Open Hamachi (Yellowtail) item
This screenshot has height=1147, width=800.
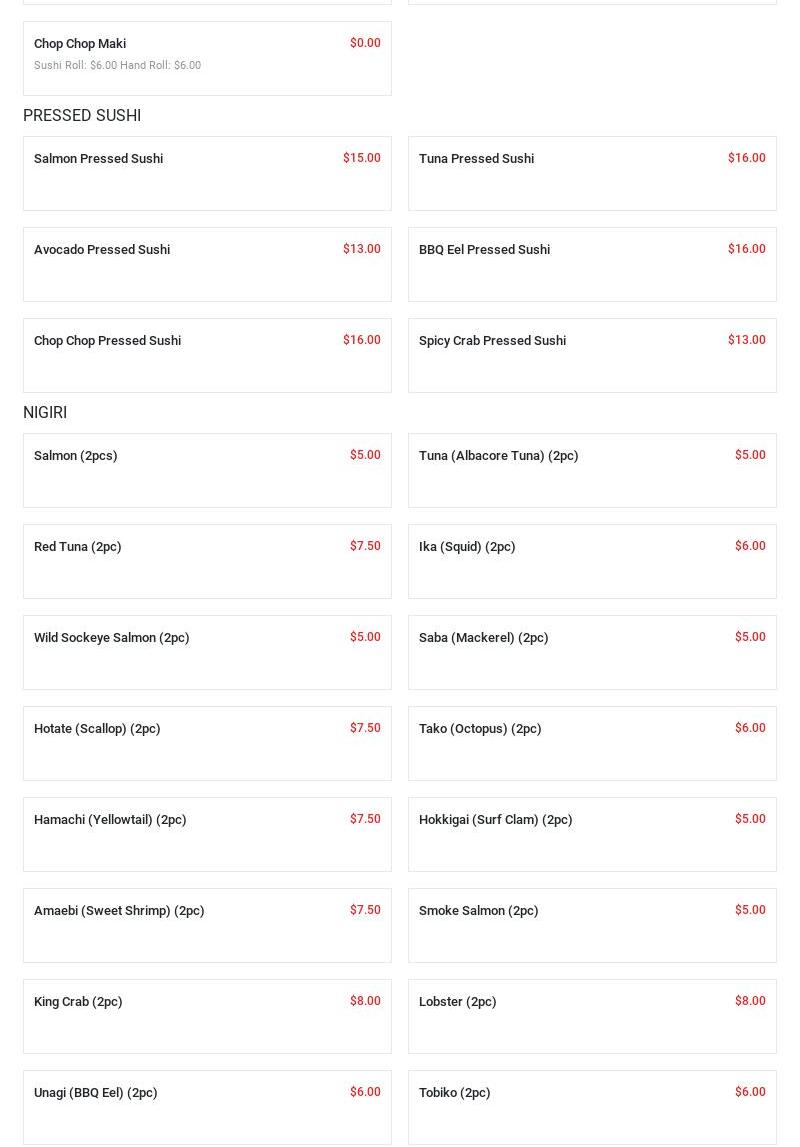pyautogui.click(x=110, y=820)
